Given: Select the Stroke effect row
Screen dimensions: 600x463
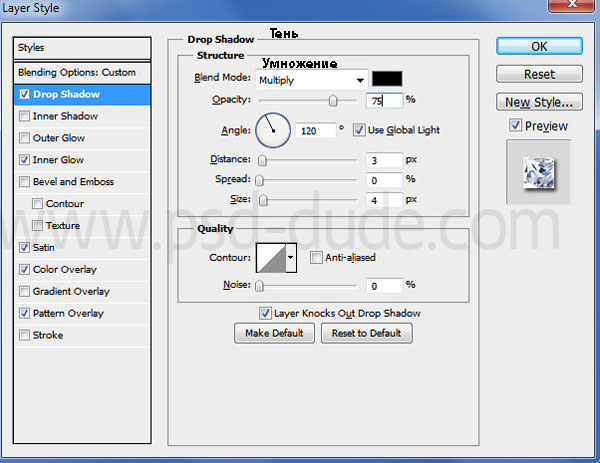Looking at the screenshot, I should pos(82,335).
